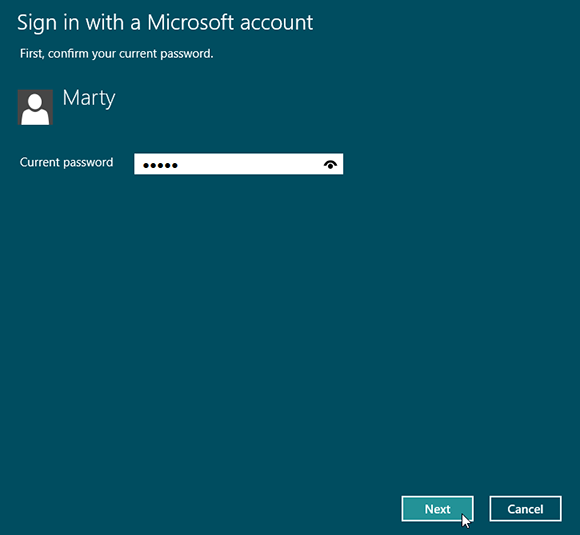Select the gray profile silhouette icon
Screen dimensions: 580x535
[35, 107]
